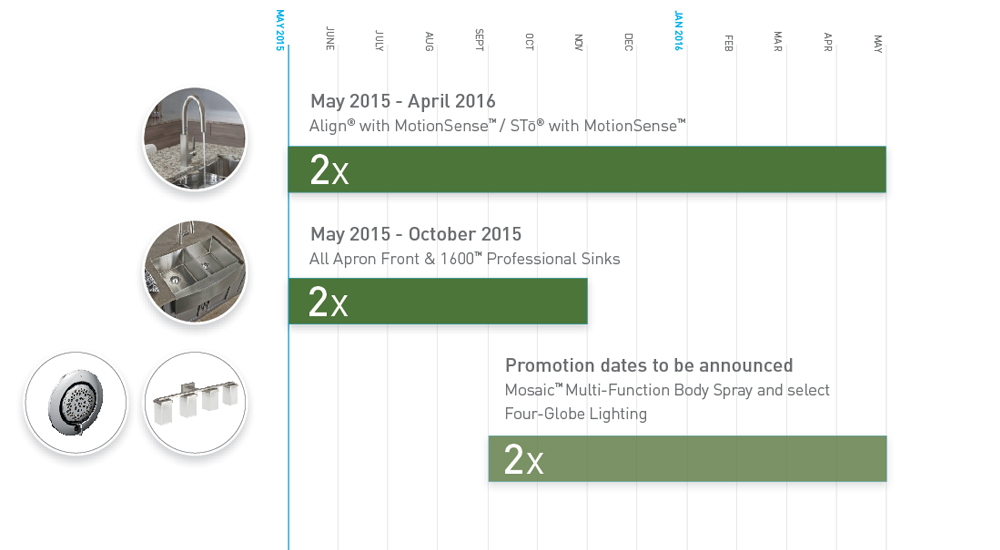The image size is (1000, 550).
Task: Click the kitchen faucet circular image
Action: (x=195, y=138)
